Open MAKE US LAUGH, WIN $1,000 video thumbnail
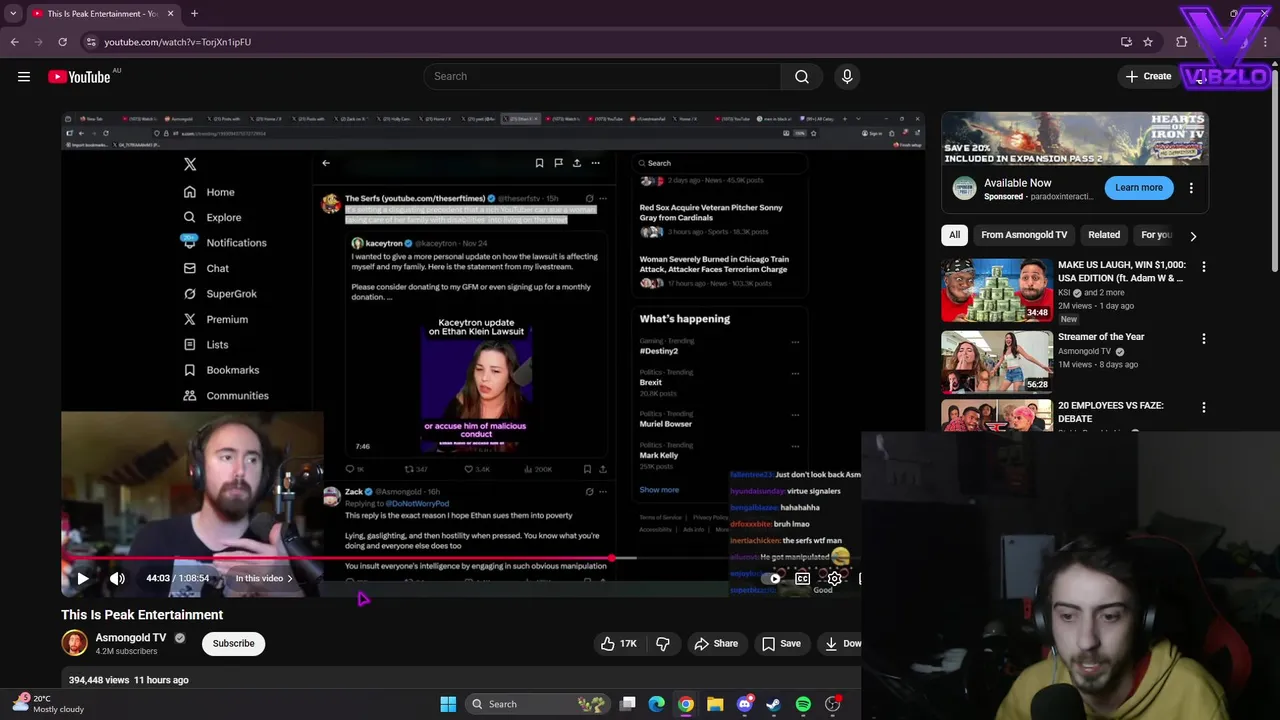The image size is (1280, 720). (997, 290)
